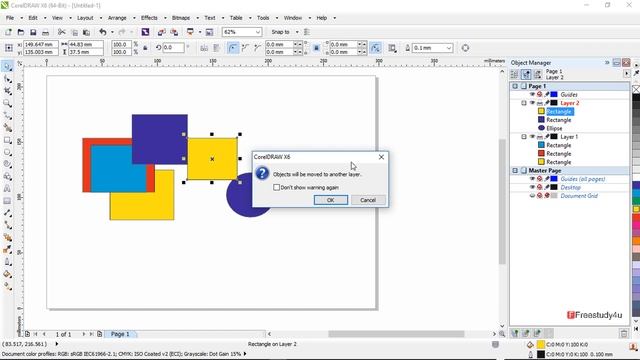The image size is (640, 360).
Task: Click the yellow fill swatch in status bar
Action: (x=541, y=344)
